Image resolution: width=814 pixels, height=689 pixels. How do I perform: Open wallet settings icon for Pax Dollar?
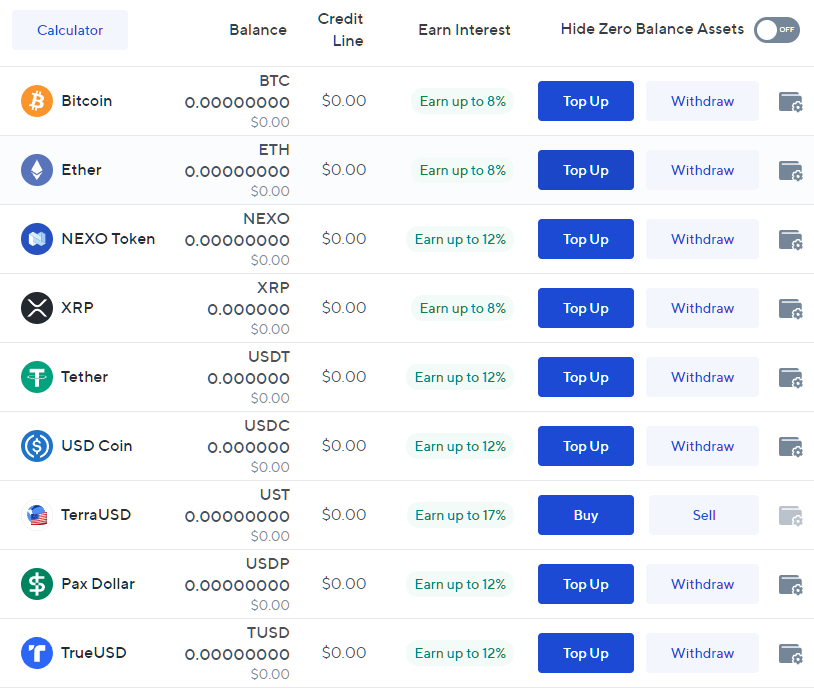(x=791, y=585)
